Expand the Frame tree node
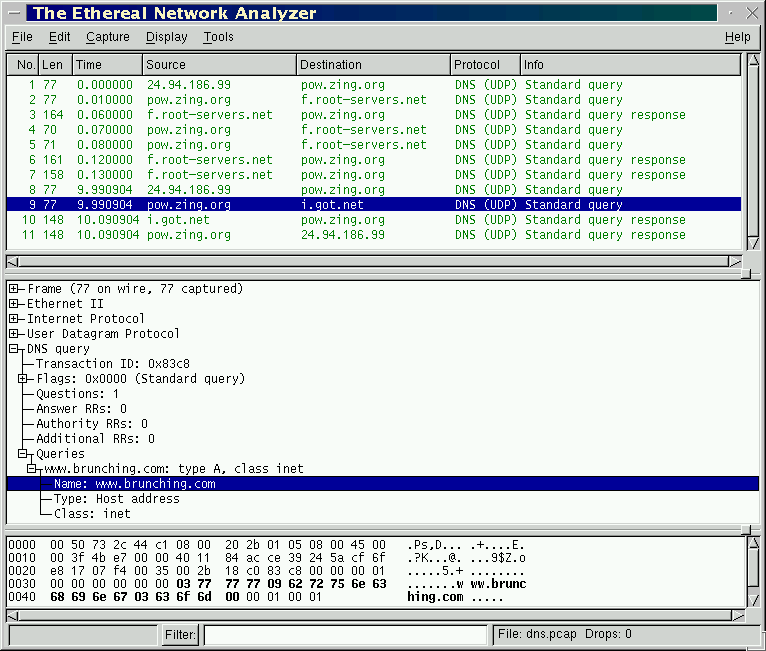 click(x=14, y=289)
